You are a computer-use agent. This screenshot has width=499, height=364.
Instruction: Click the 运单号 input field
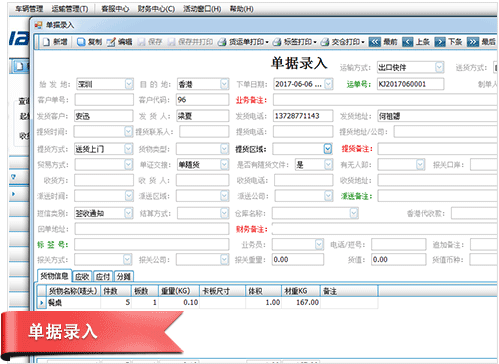click(410, 84)
